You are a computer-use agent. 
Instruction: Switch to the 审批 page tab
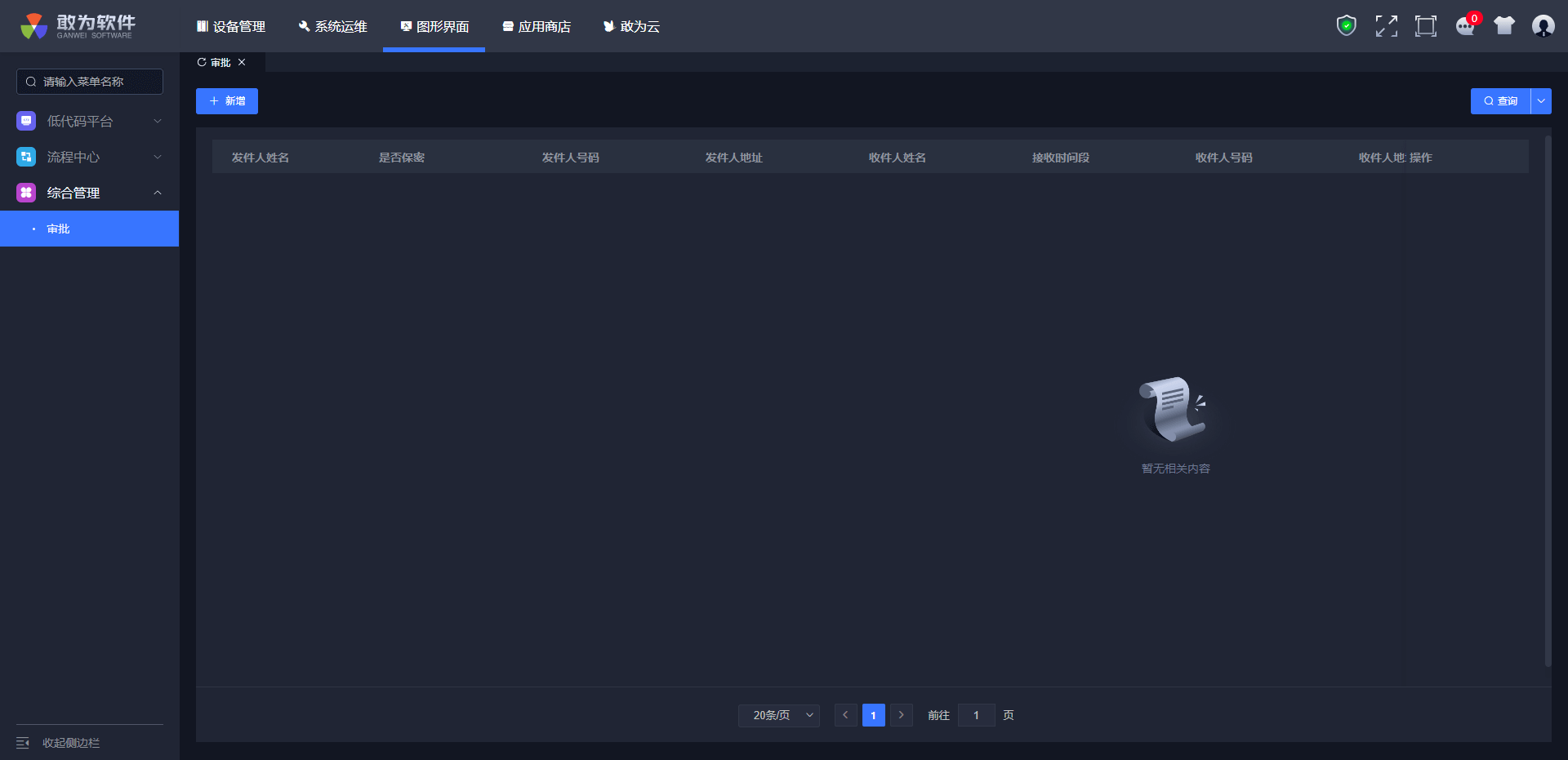(x=220, y=62)
